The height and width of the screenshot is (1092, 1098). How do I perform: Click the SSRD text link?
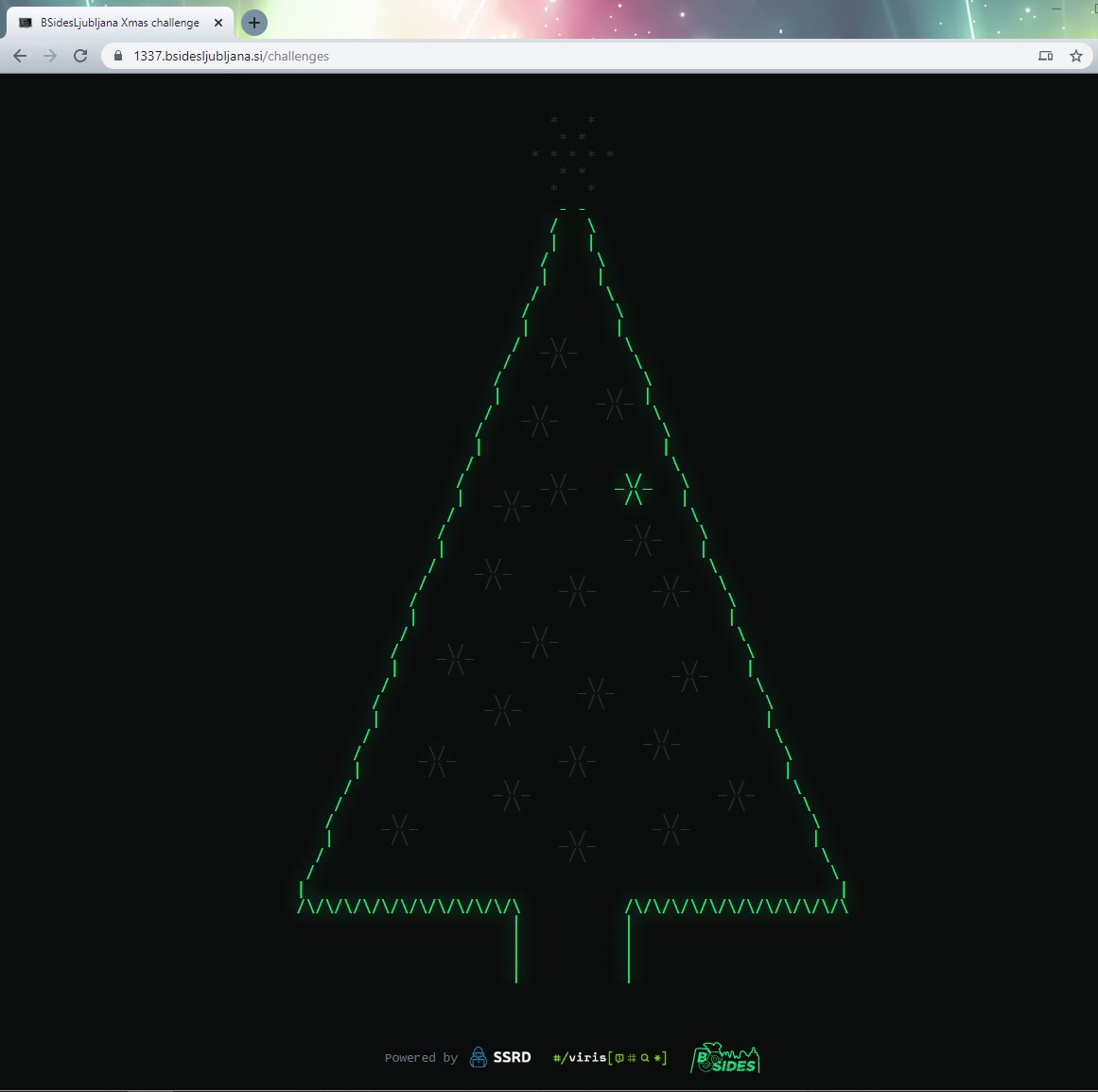click(x=514, y=1058)
